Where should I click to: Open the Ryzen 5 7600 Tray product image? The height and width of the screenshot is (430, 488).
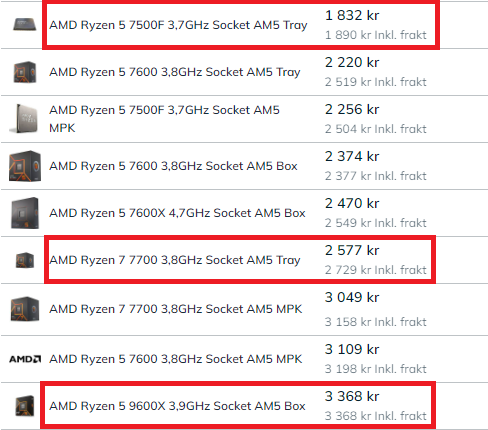coord(25,72)
